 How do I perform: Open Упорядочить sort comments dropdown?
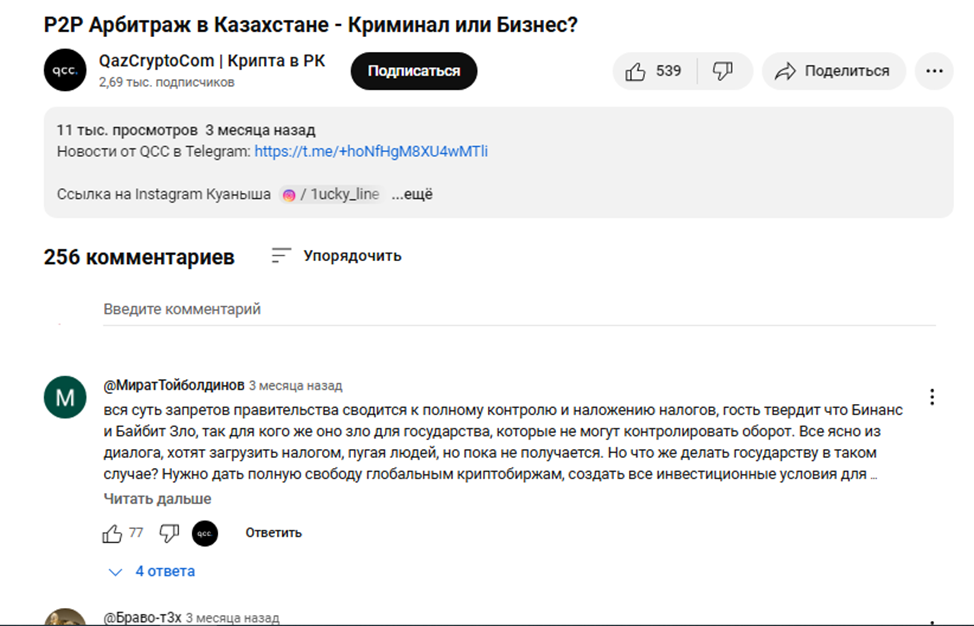tap(337, 256)
